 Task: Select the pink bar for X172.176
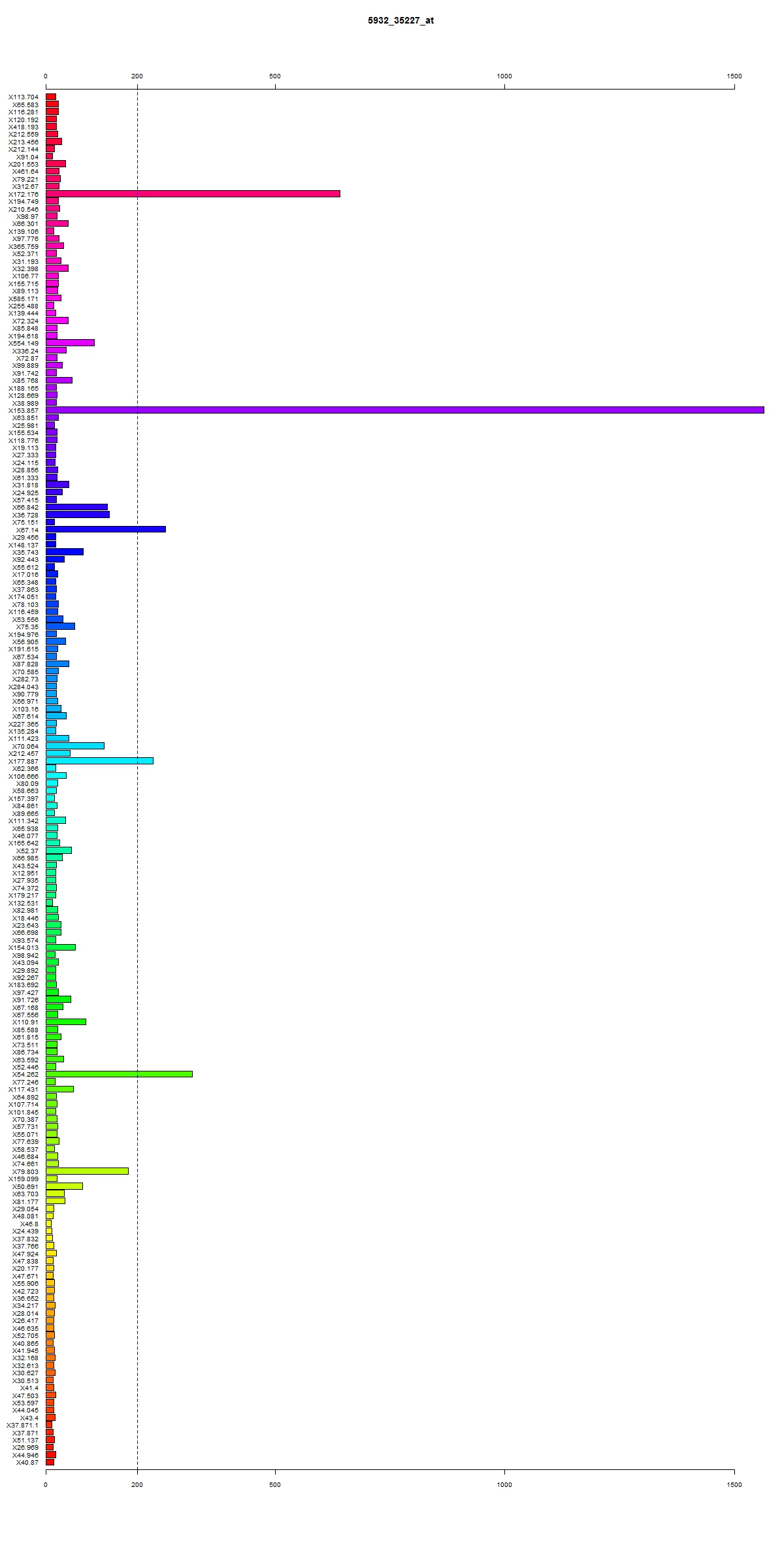193,193
